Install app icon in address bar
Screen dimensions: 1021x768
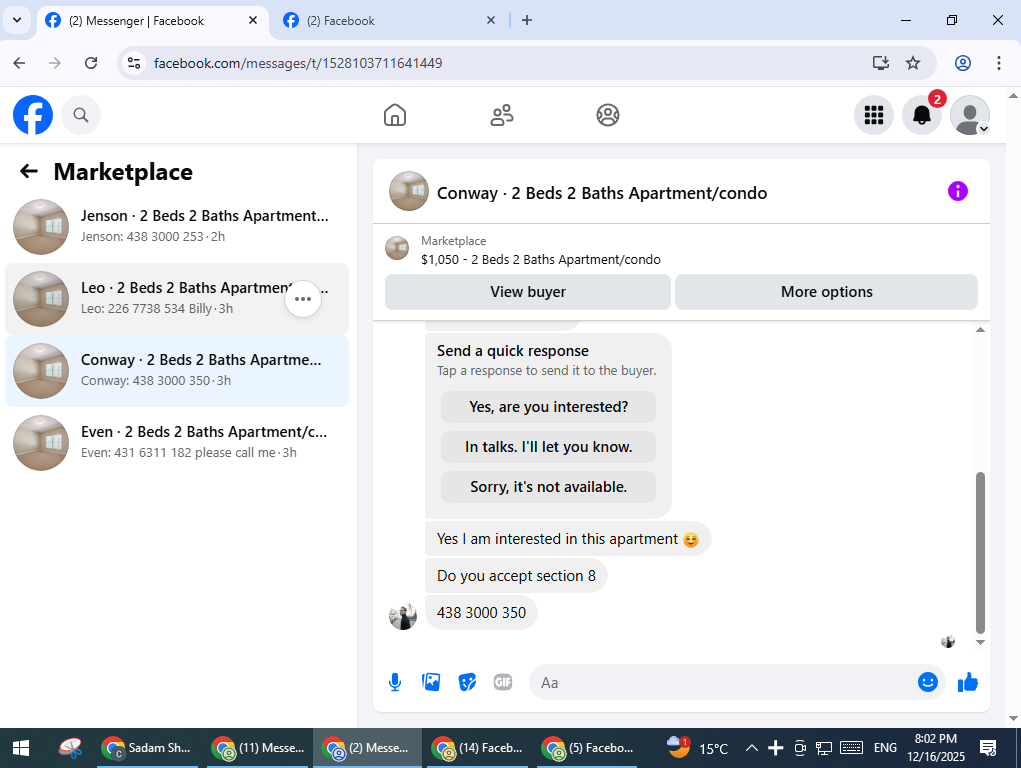(880, 63)
